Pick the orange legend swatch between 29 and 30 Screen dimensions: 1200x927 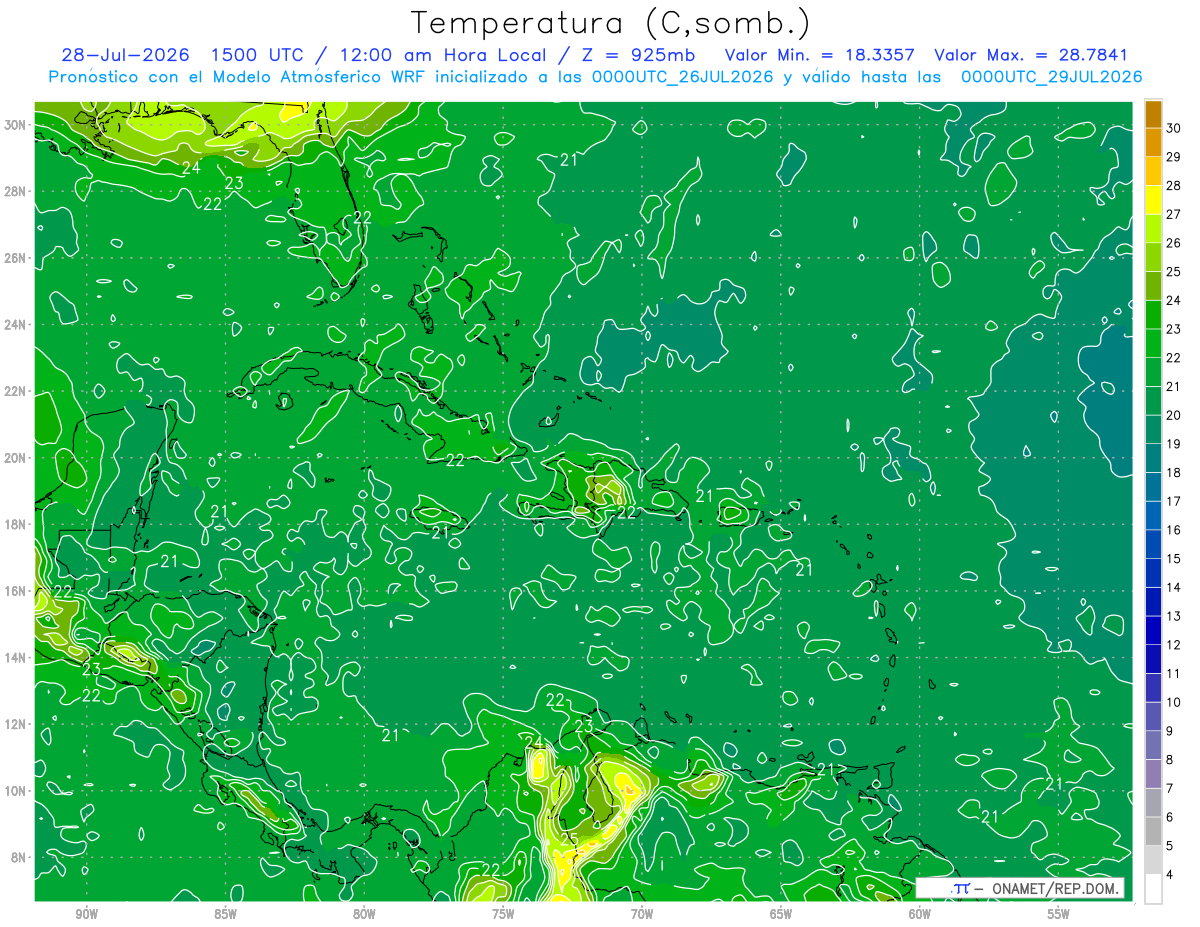[1153, 142]
